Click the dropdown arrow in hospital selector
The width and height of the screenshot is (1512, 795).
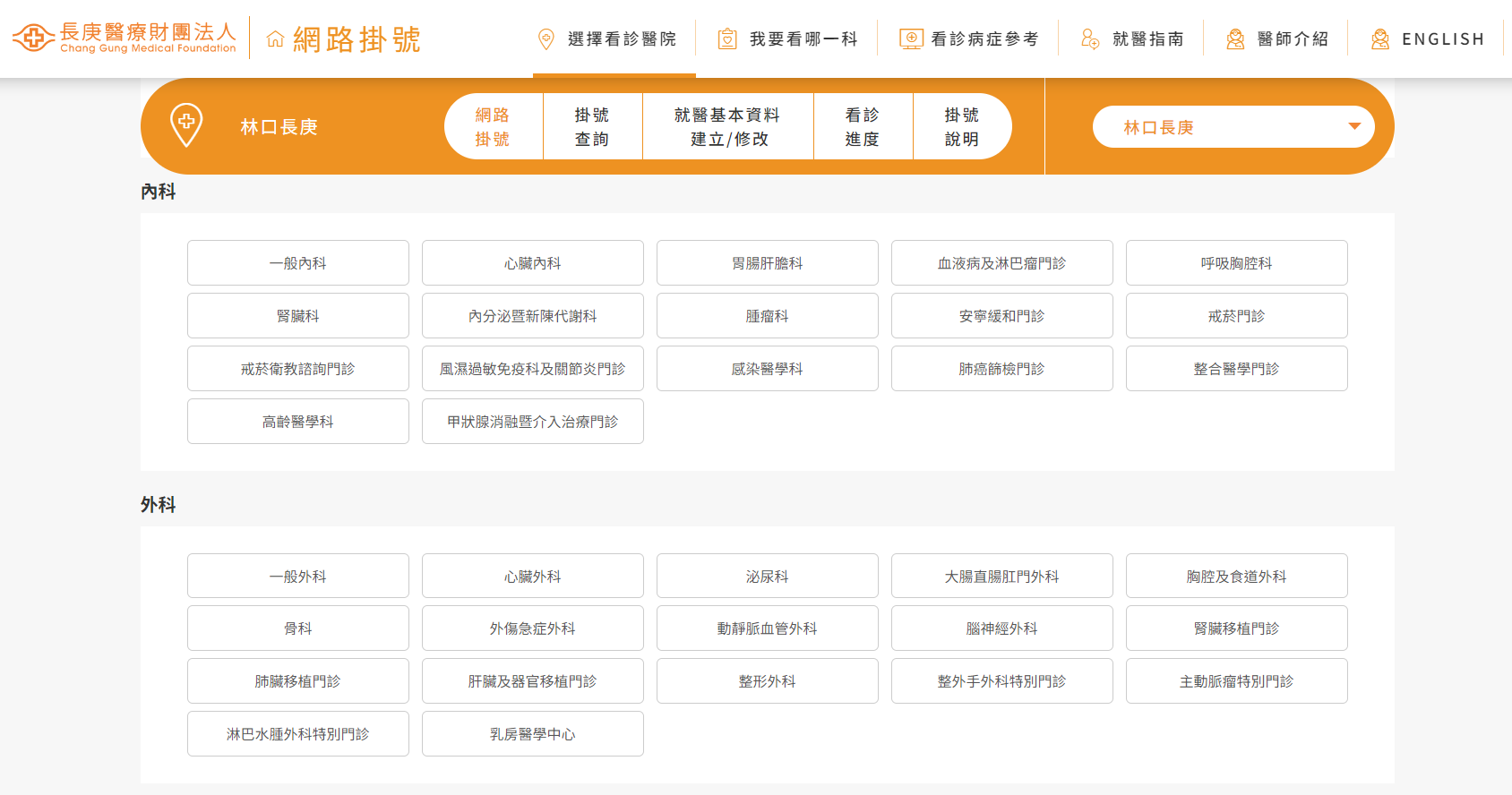pyautogui.click(x=1354, y=126)
